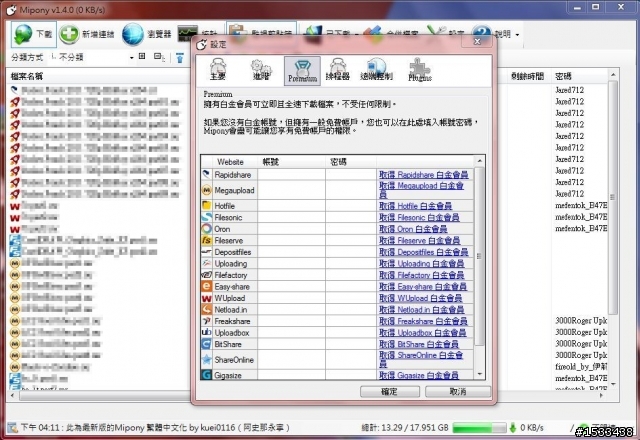Open the 排程器 scheduler tab

pyautogui.click(x=338, y=70)
